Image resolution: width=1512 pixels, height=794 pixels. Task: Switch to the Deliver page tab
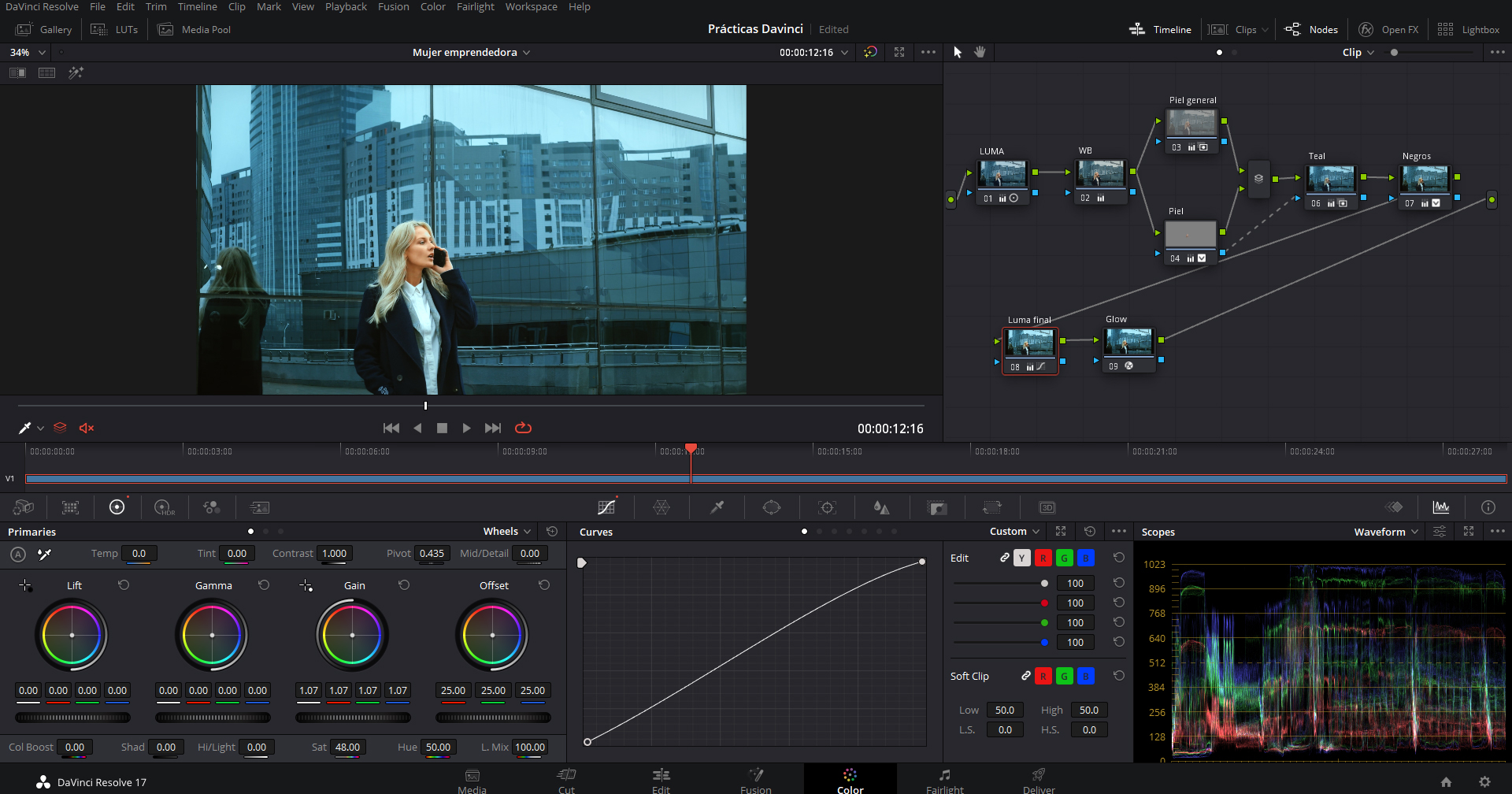tap(1039, 780)
